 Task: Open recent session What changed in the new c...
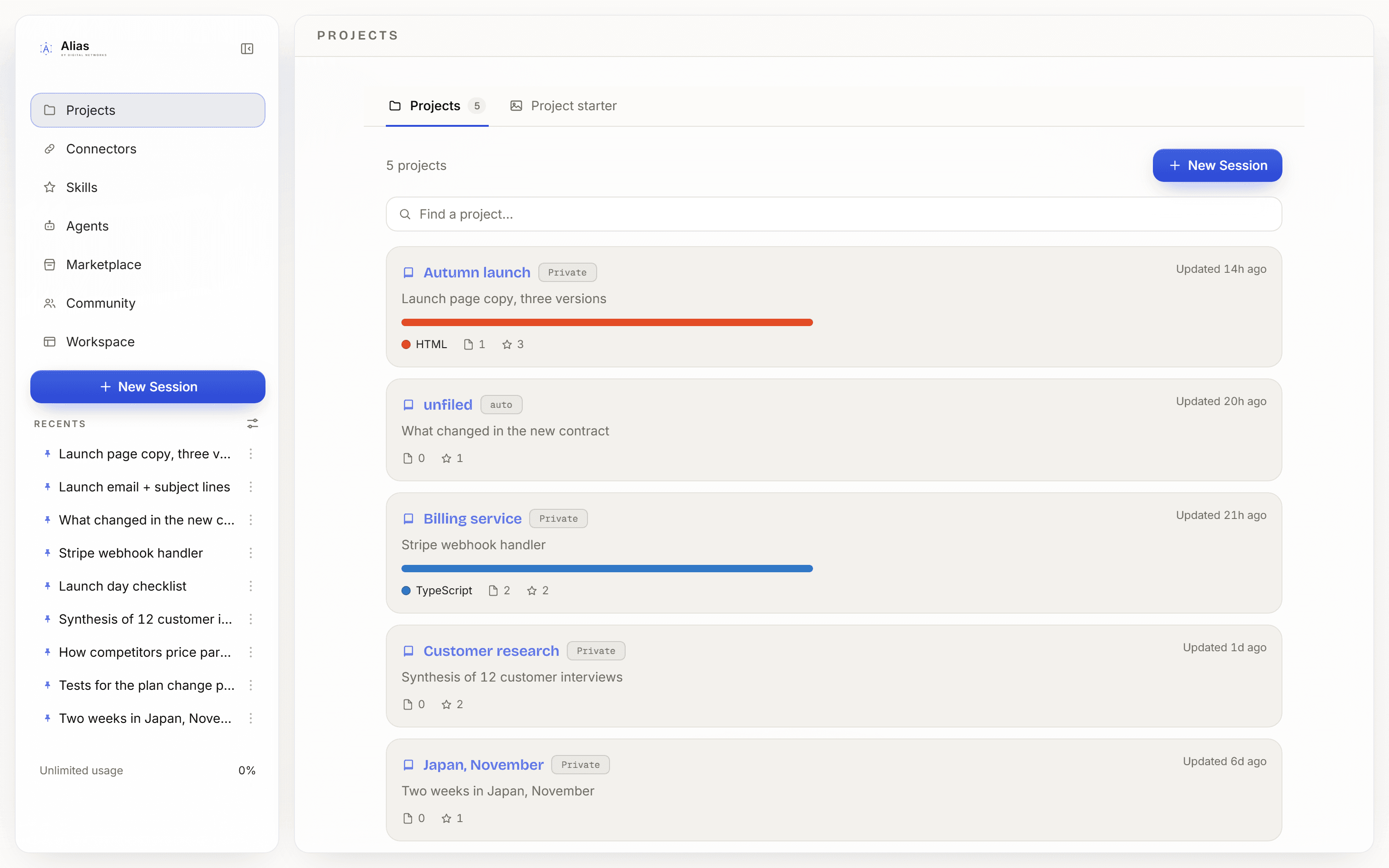point(147,520)
